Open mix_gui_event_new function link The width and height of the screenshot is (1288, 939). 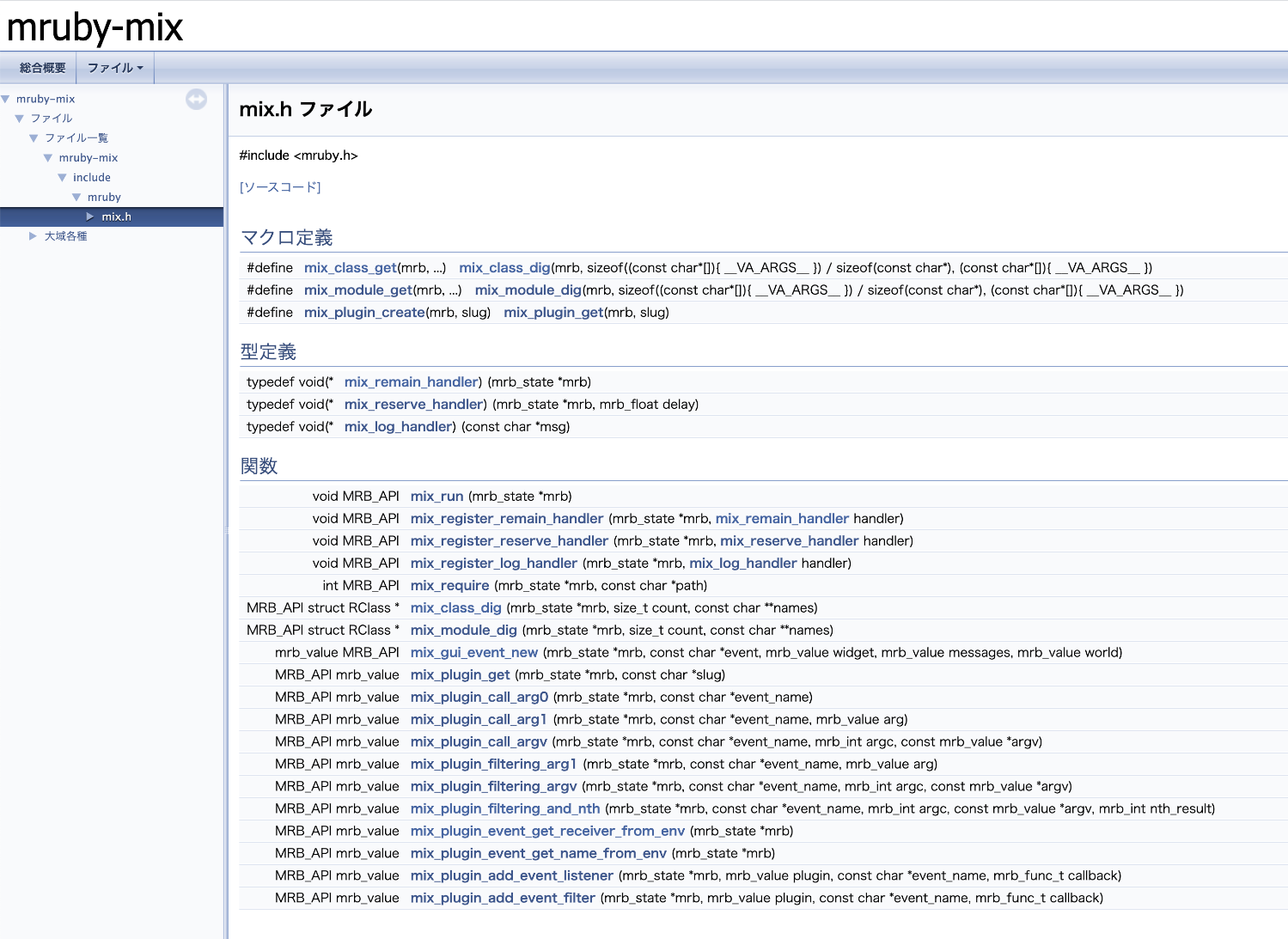(473, 653)
